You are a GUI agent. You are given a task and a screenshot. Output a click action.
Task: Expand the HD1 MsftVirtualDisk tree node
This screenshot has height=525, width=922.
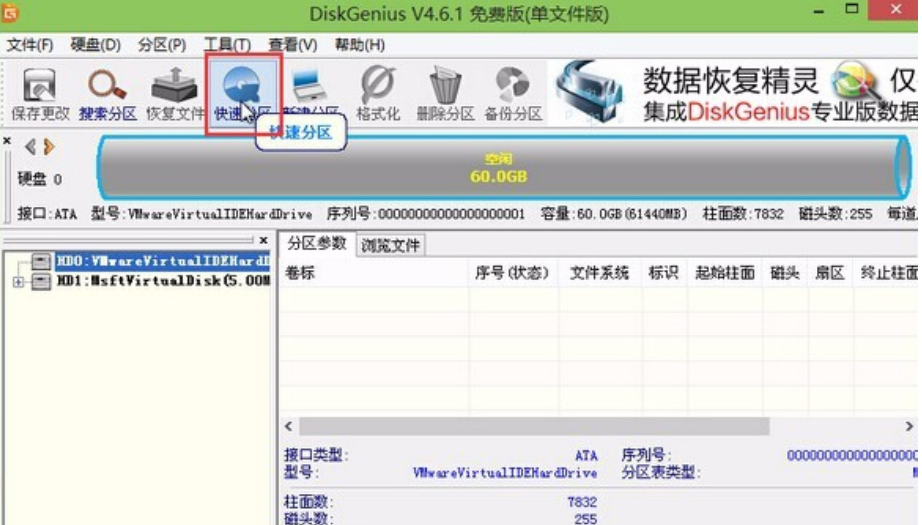coord(18,282)
